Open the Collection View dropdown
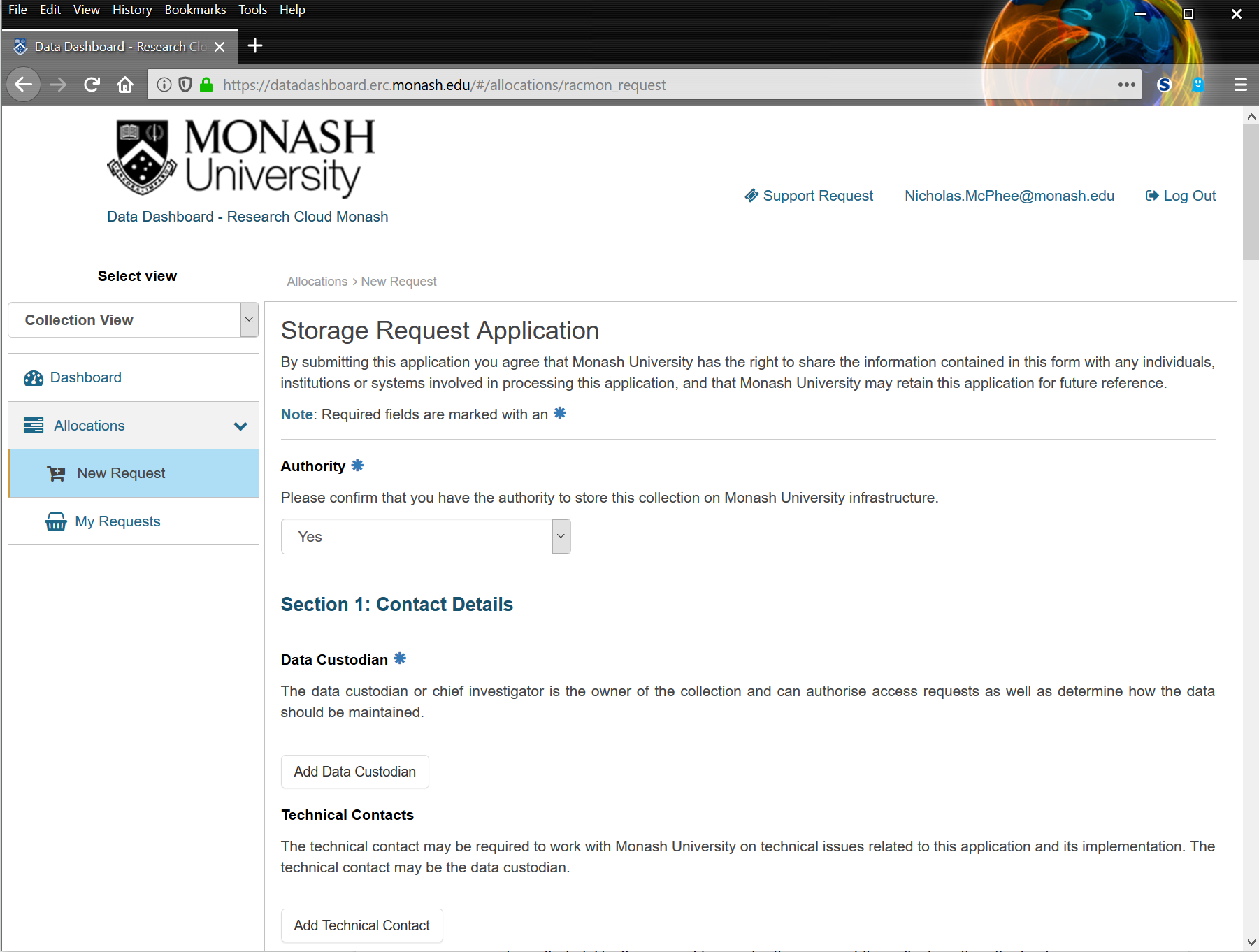Viewport: 1259px width, 952px height. click(x=133, y=320)
